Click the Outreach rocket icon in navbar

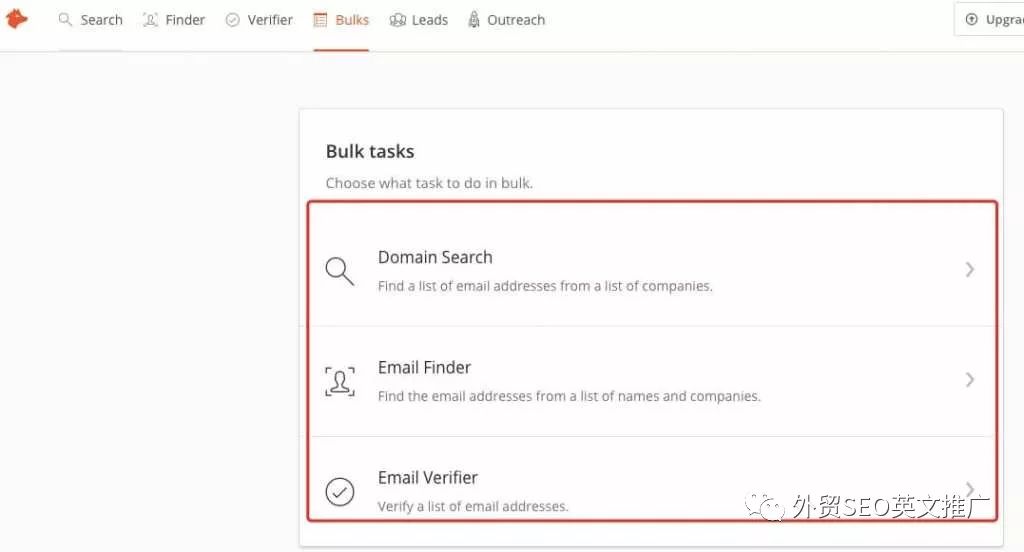click(474, 20)
